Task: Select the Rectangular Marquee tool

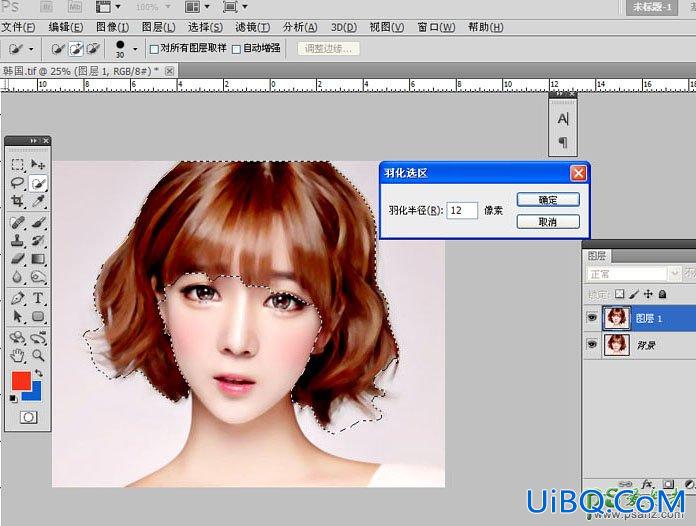Action: 17,165
